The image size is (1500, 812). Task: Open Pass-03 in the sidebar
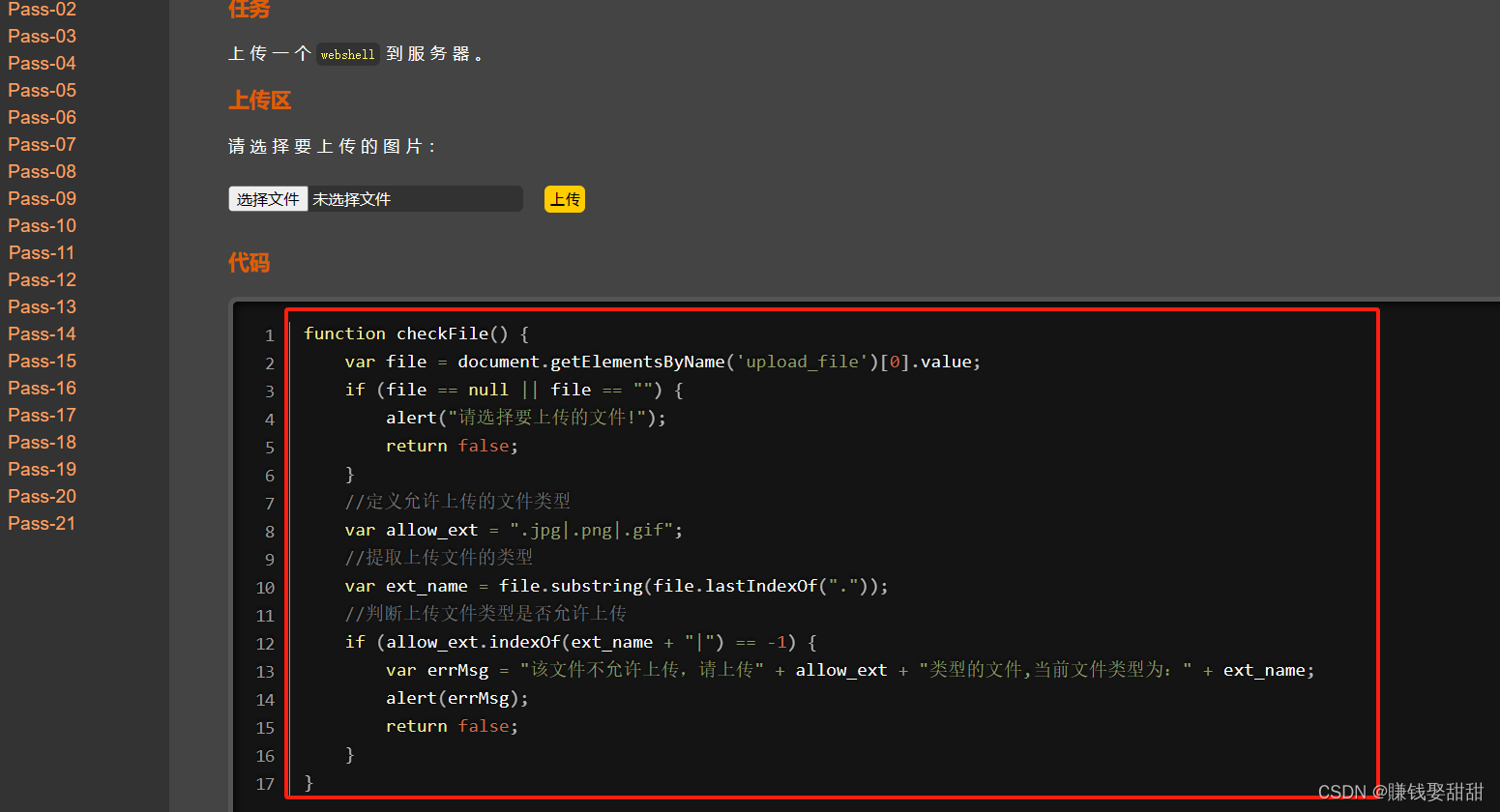click(43, 36)
